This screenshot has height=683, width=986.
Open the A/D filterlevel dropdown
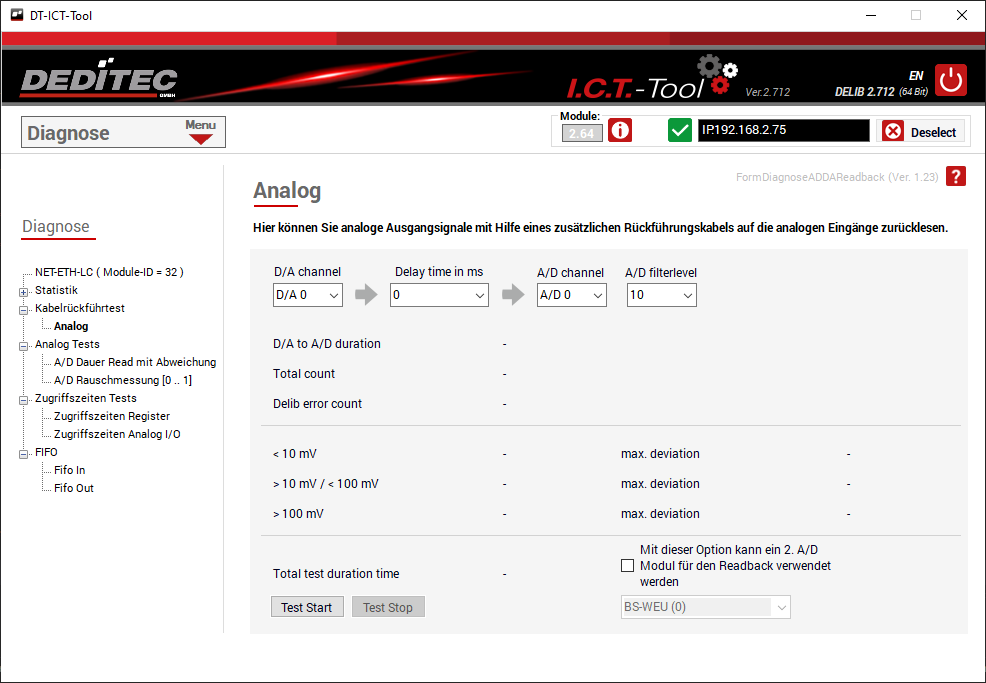(661, 295)
